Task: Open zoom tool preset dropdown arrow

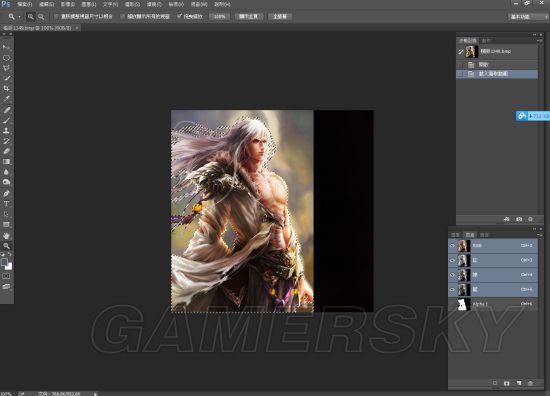Action: tap(19, 16)
